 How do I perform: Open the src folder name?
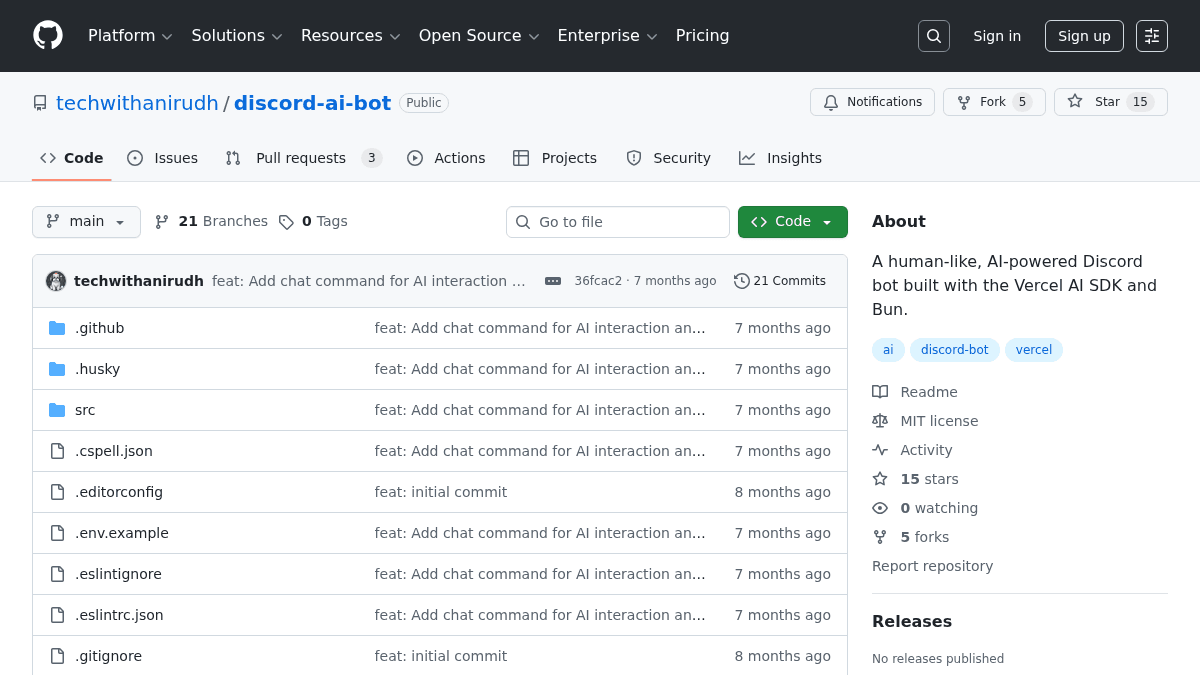click(85, 410)
